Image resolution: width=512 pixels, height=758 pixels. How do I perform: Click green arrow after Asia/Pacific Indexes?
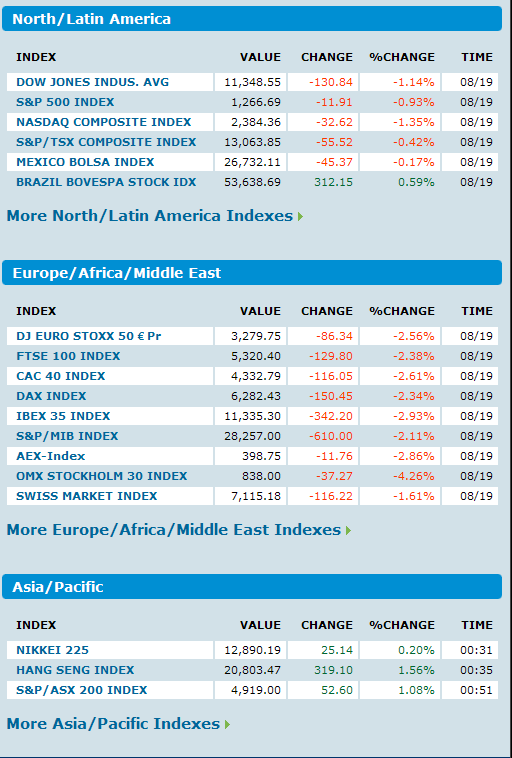pos(227,725)
